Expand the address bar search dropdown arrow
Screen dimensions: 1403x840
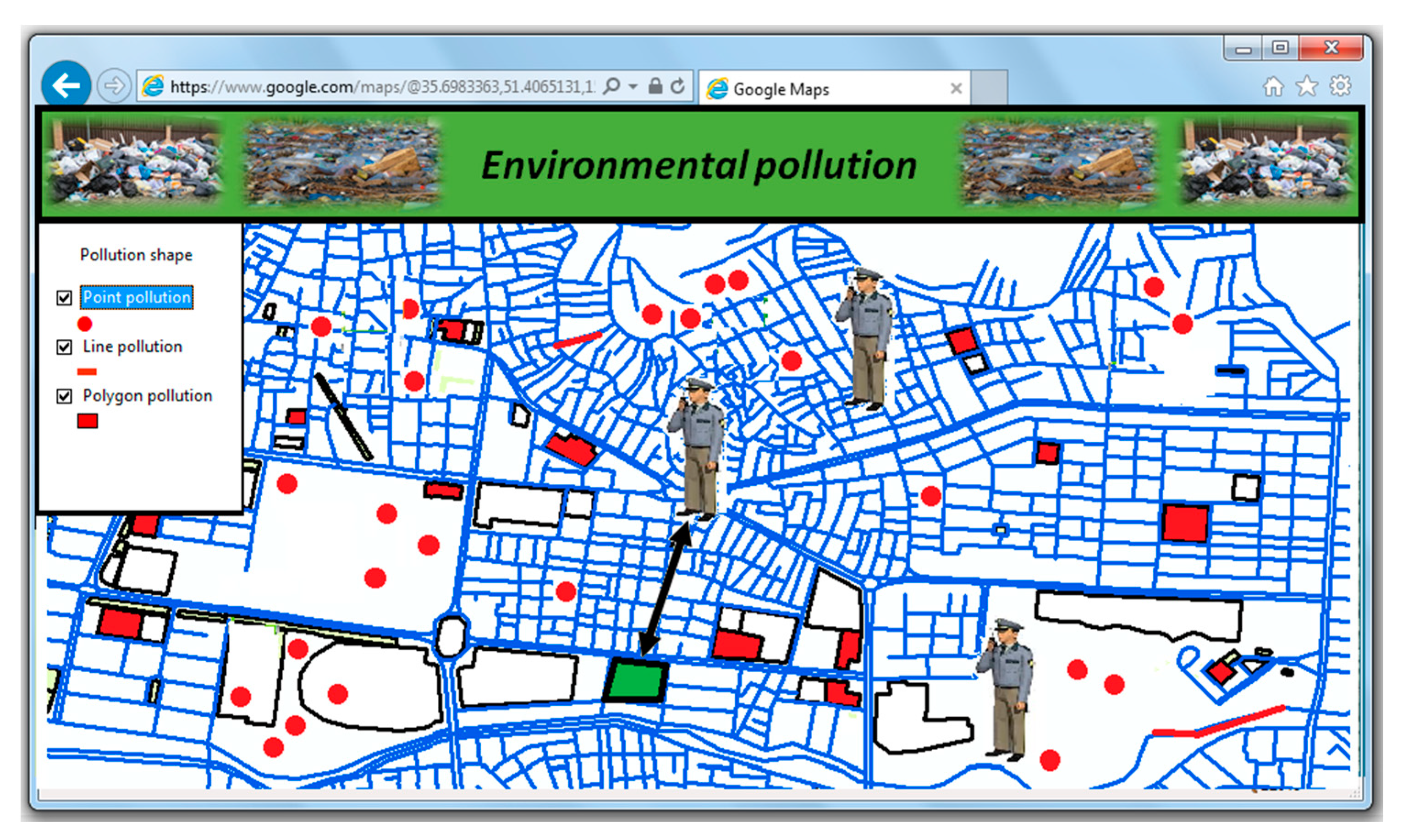click(633, 87)
